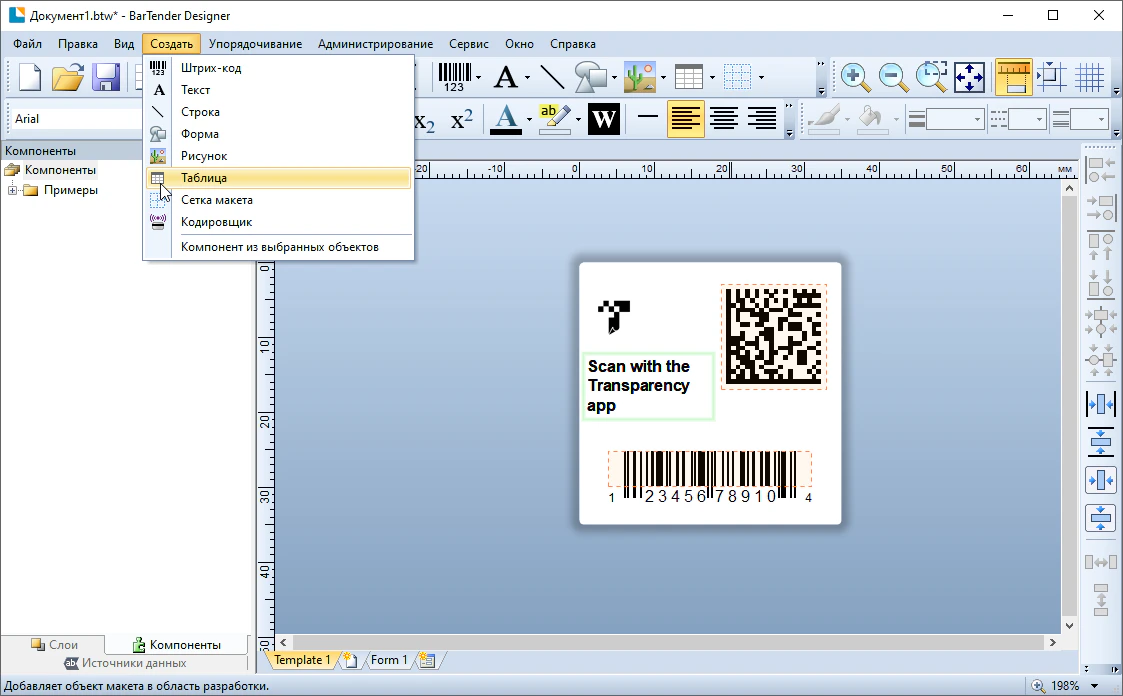Click the zoom out magnifier icon

point(892,77)
